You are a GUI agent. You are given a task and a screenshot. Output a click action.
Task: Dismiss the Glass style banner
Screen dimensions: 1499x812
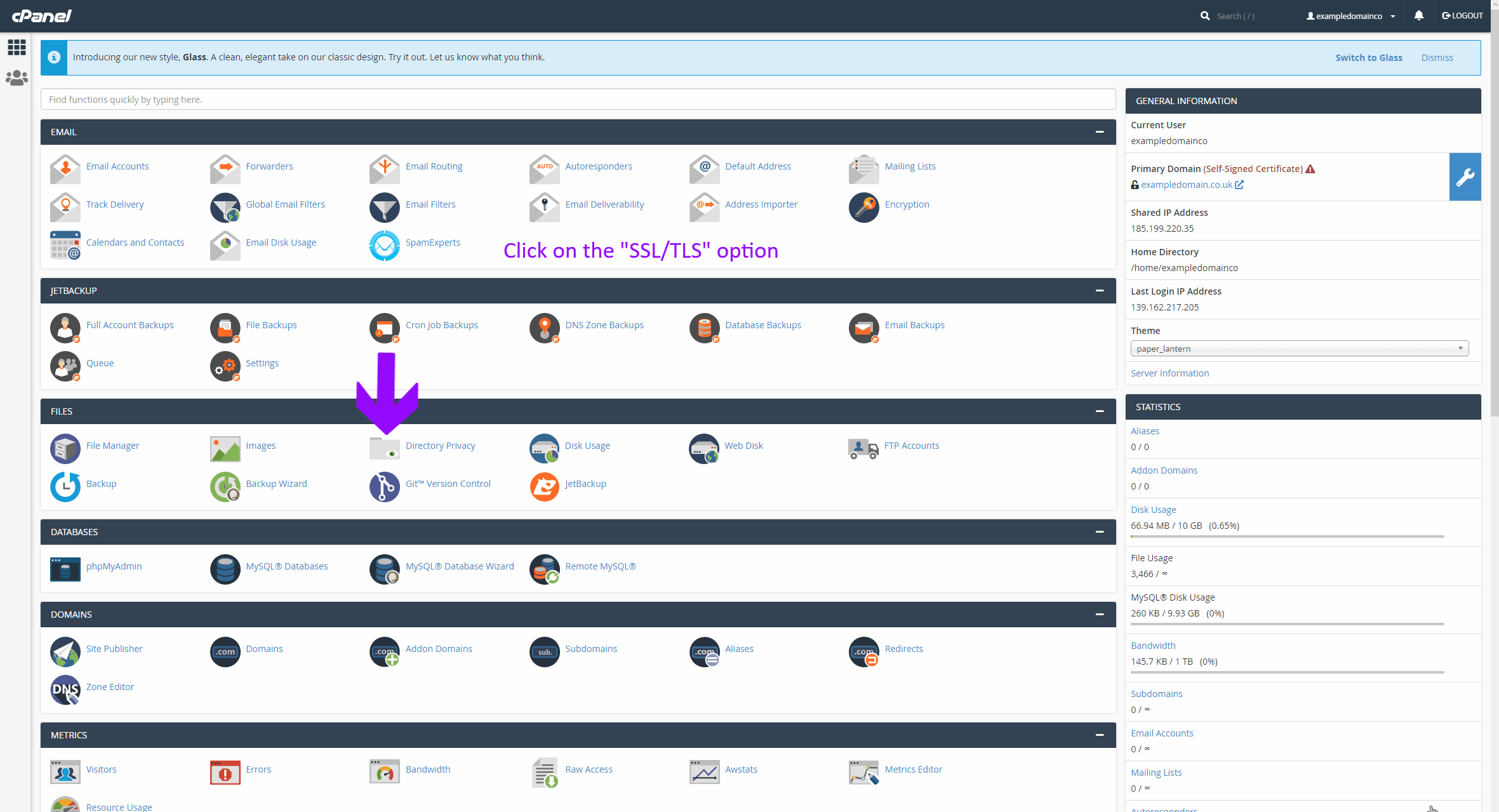[1437, 58]
